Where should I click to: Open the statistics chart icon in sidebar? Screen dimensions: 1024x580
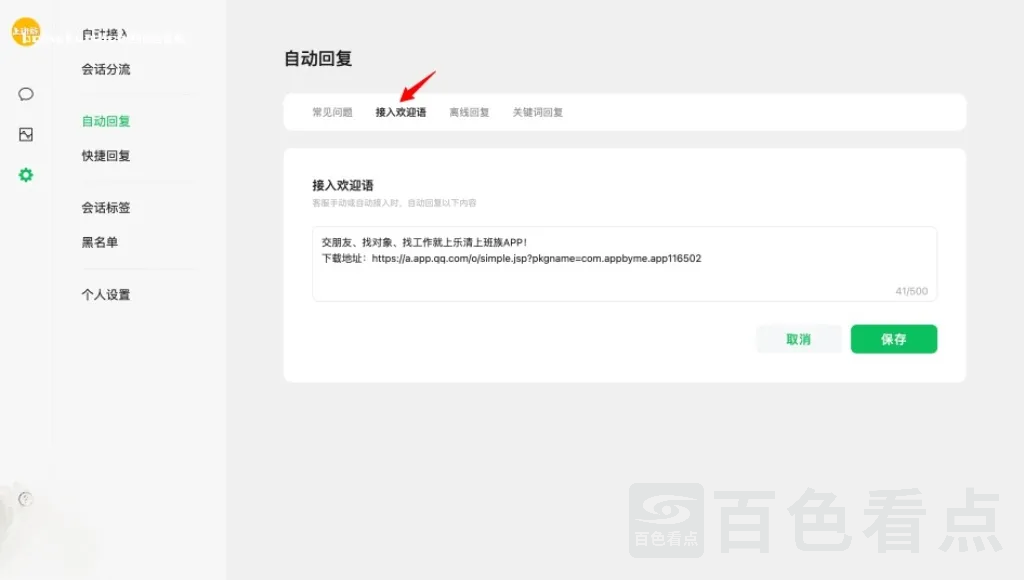[26, 134]
